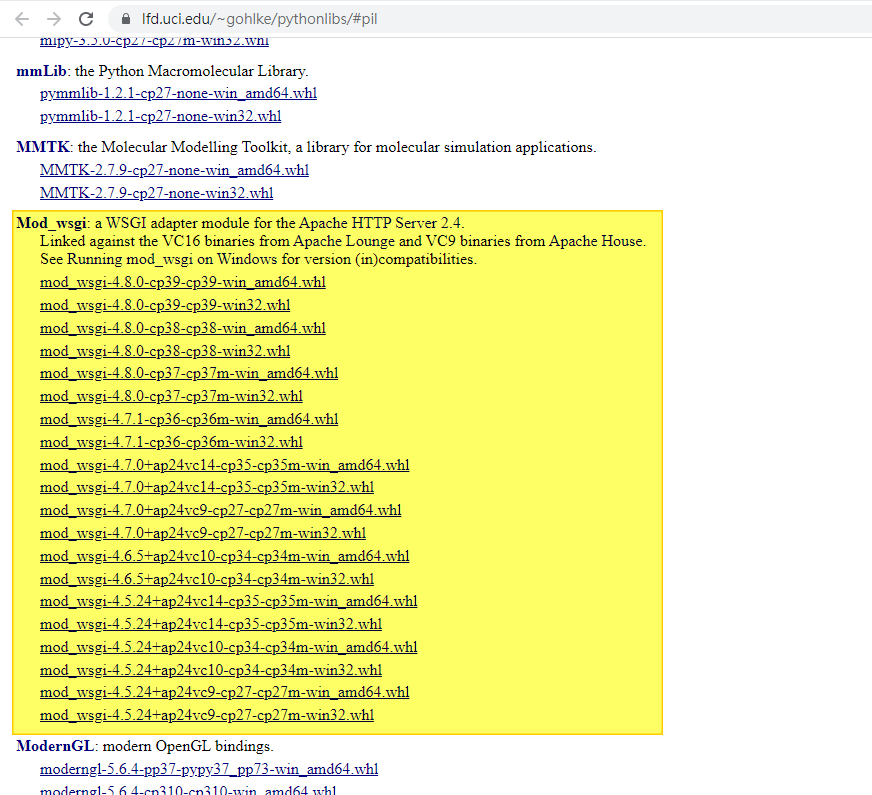Click the mmLib package heading

click(x=41, y=71)
